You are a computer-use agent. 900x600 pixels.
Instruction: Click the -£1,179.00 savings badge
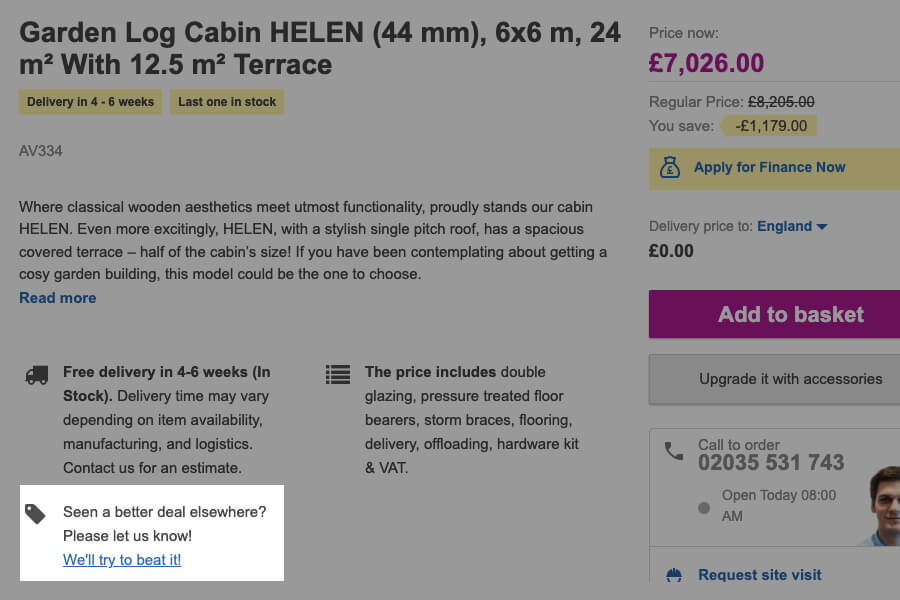point(771,126)
